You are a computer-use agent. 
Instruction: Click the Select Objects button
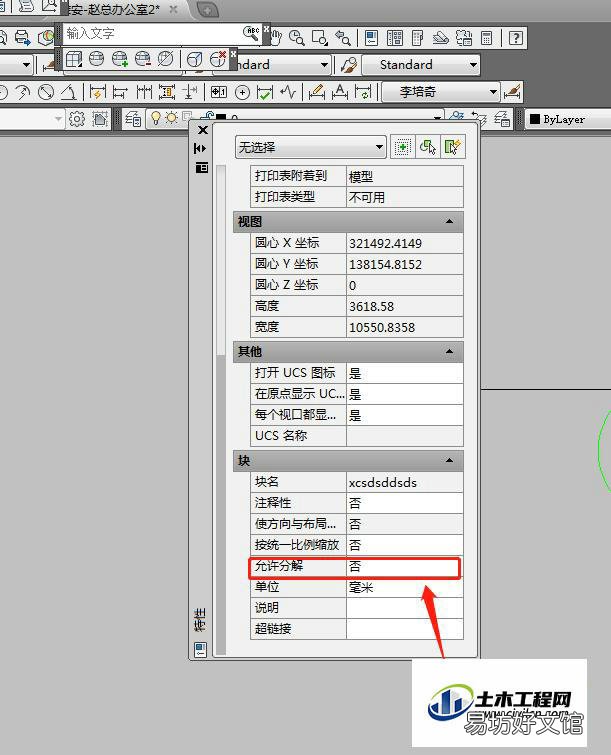(x=428, y=147)
